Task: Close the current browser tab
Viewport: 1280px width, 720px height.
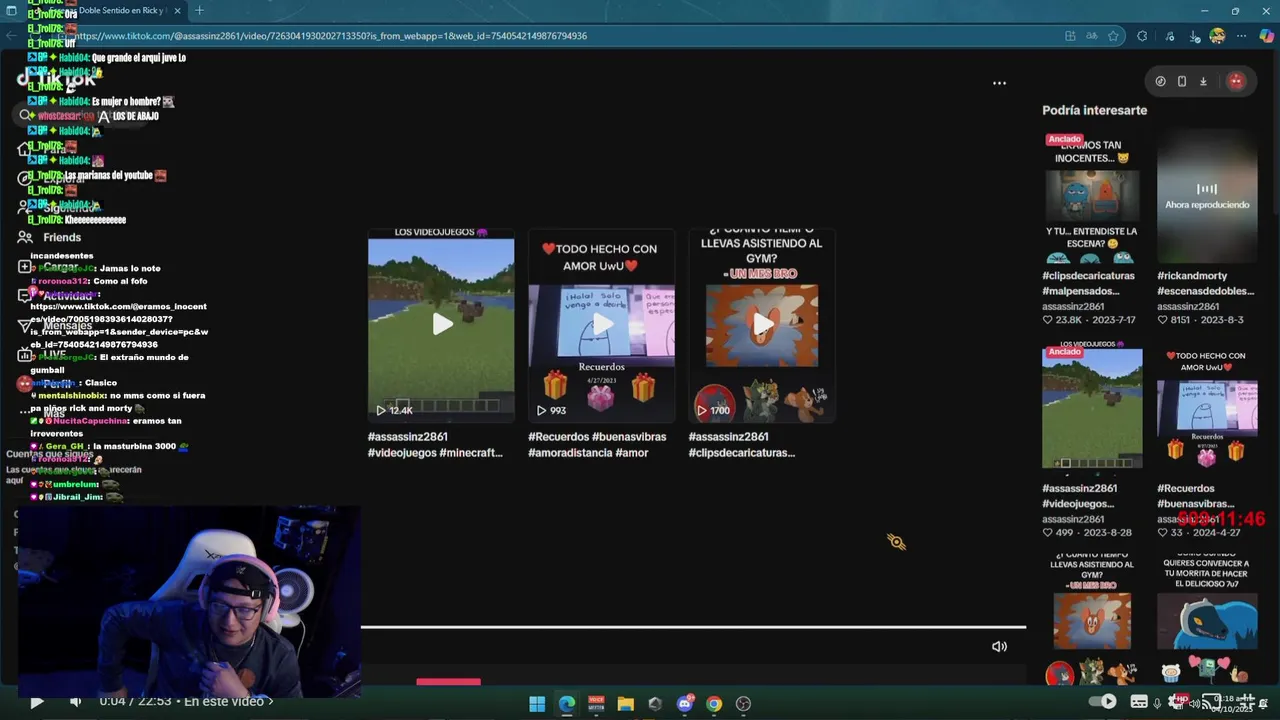Action: [x=177, y=11]
